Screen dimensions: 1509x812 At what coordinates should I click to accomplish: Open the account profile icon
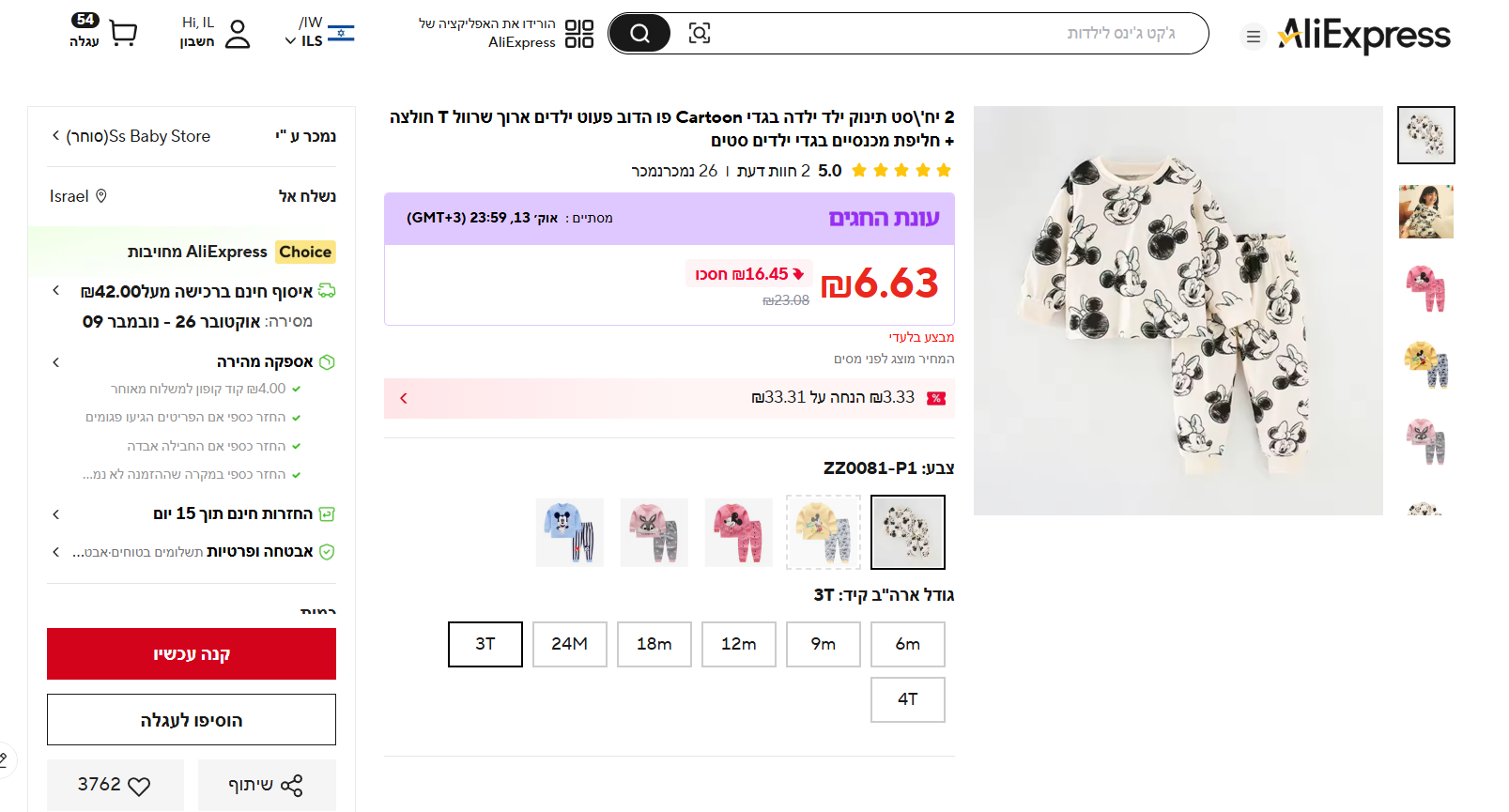(238, 34)
